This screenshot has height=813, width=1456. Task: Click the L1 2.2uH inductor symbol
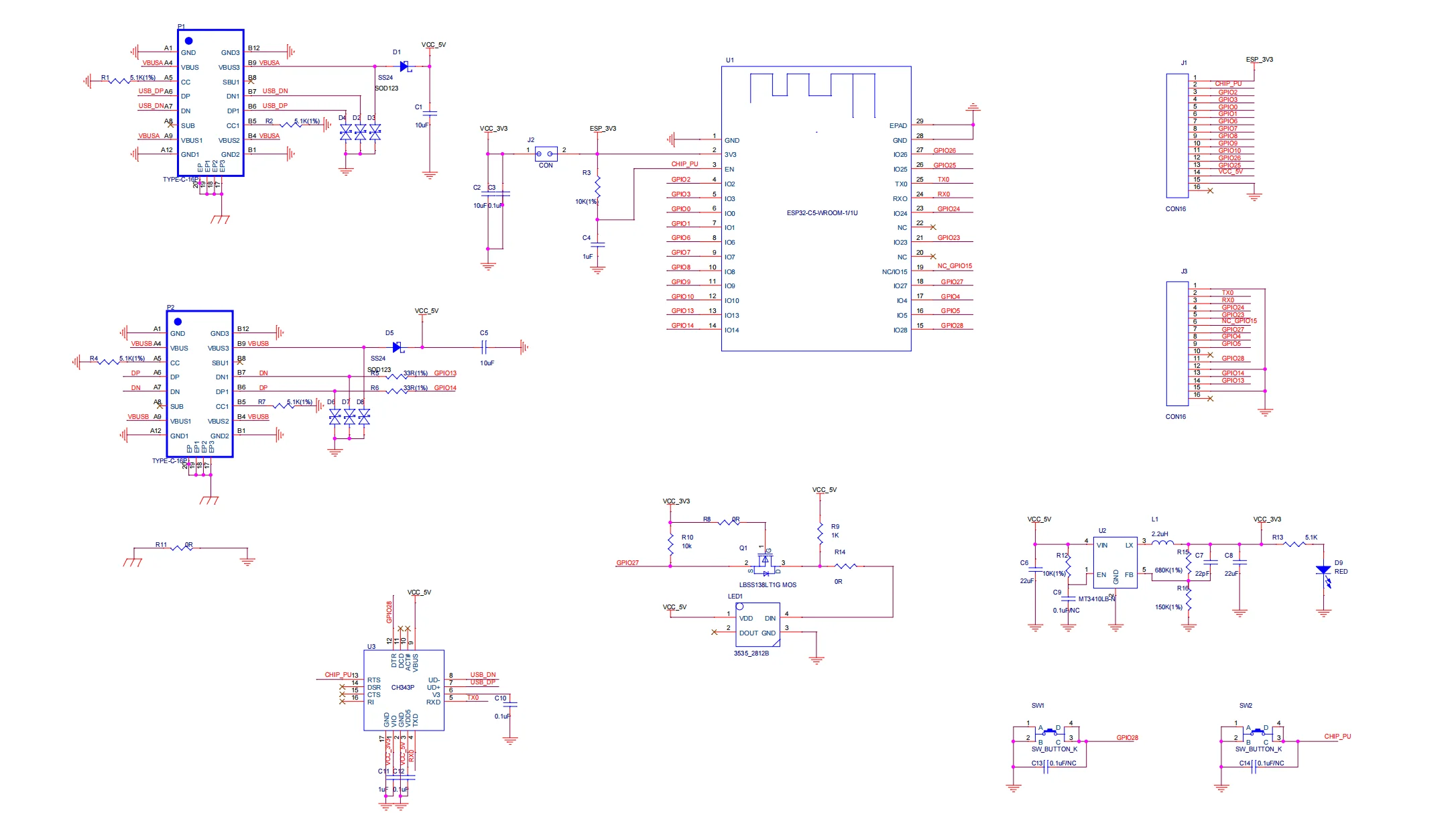1163,542
